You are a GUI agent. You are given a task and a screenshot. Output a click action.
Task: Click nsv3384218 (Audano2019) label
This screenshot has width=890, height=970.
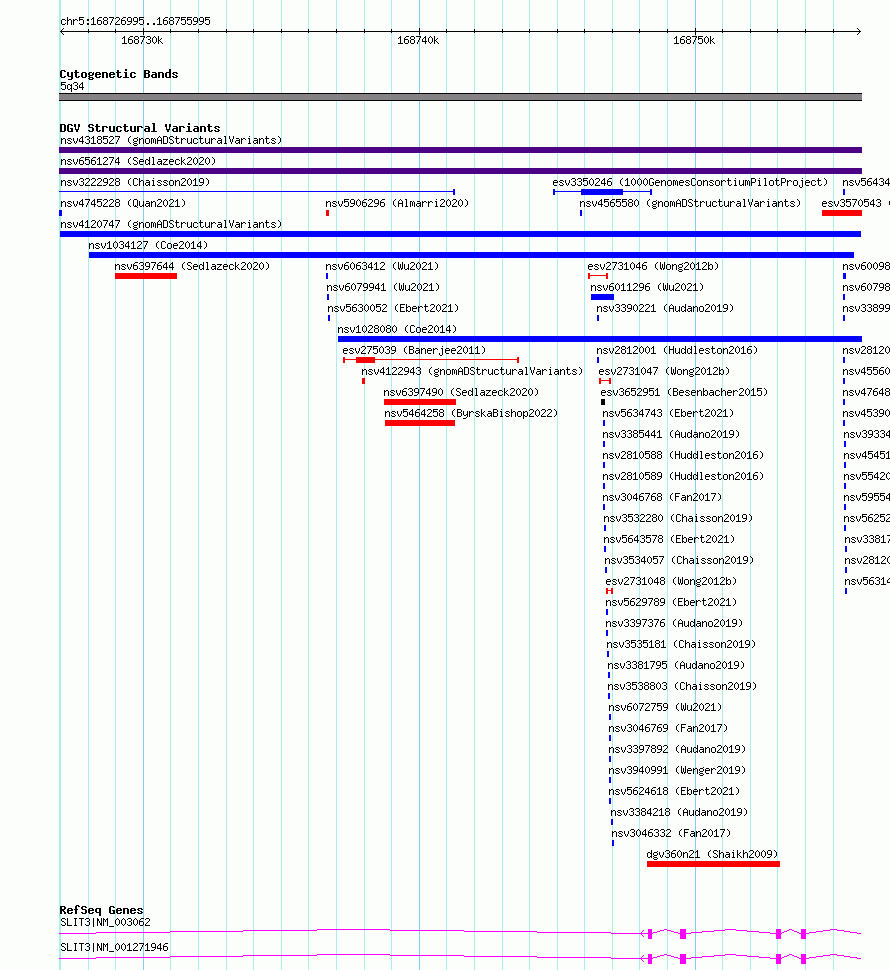coord(679,813)
